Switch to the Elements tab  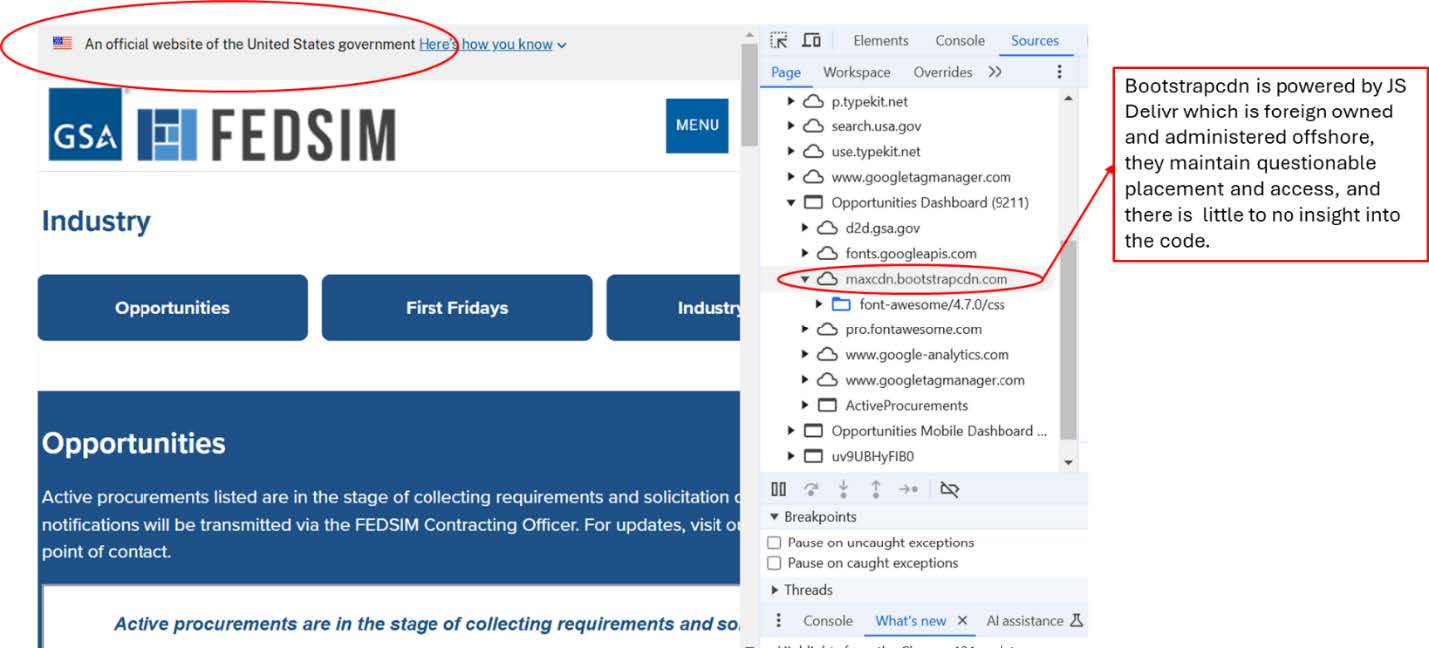coord(880,40)
